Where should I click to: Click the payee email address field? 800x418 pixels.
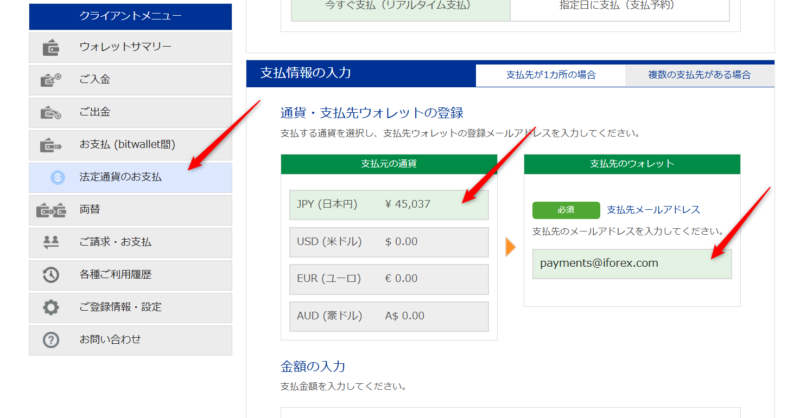[x=632, y=264]
